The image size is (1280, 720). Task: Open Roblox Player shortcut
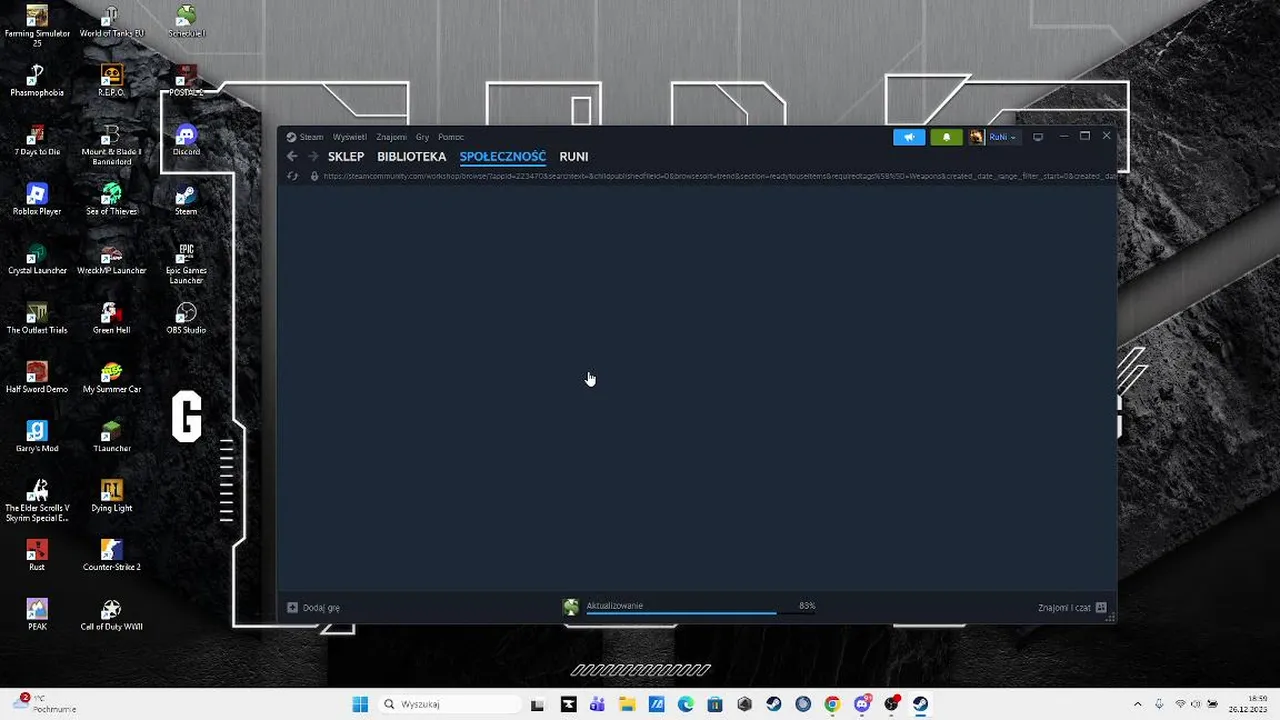(x=37, y=199)
